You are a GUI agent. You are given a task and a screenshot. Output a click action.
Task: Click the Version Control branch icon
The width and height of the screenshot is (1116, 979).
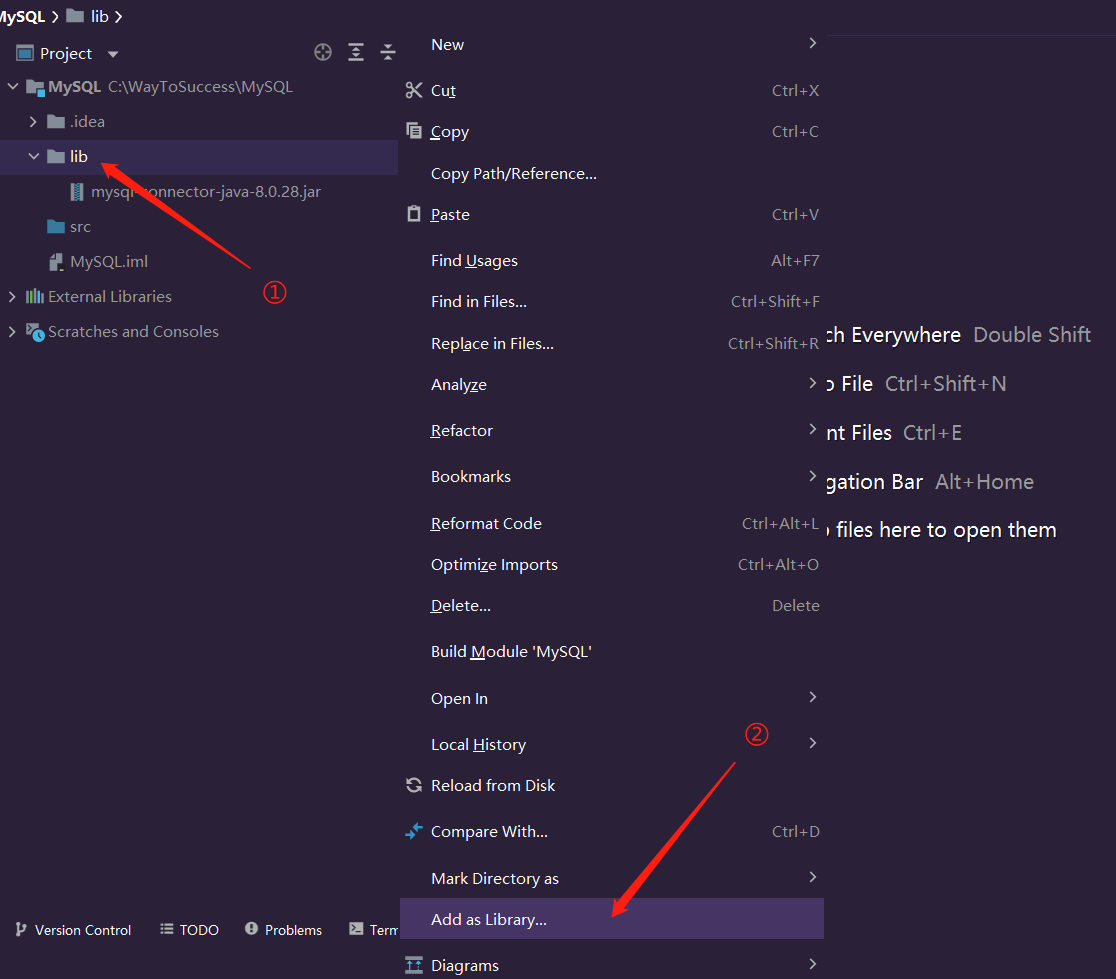point(21,929)
